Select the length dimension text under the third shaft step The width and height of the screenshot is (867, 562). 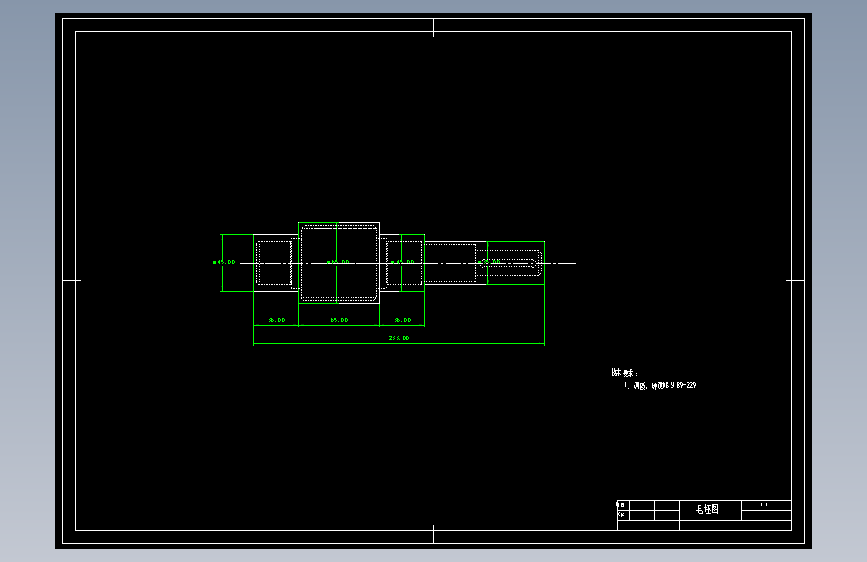403,320
